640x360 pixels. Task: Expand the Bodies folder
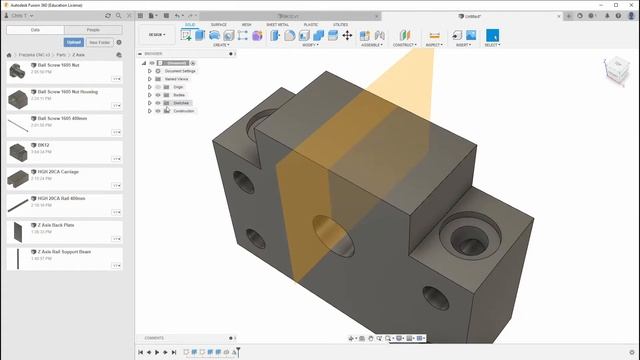(150, 95)
